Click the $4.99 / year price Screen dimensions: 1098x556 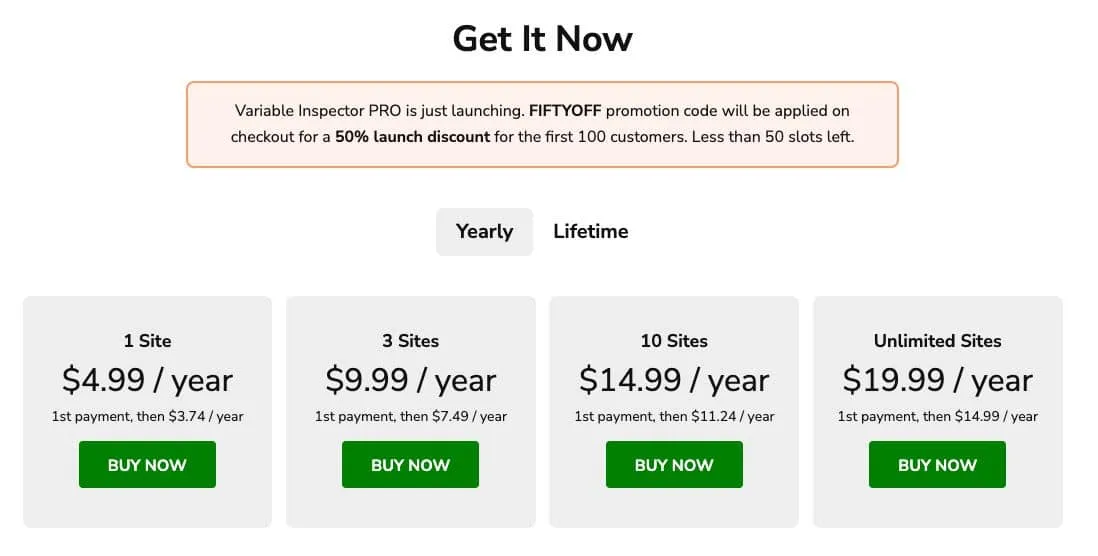click(x=147, y=380)
